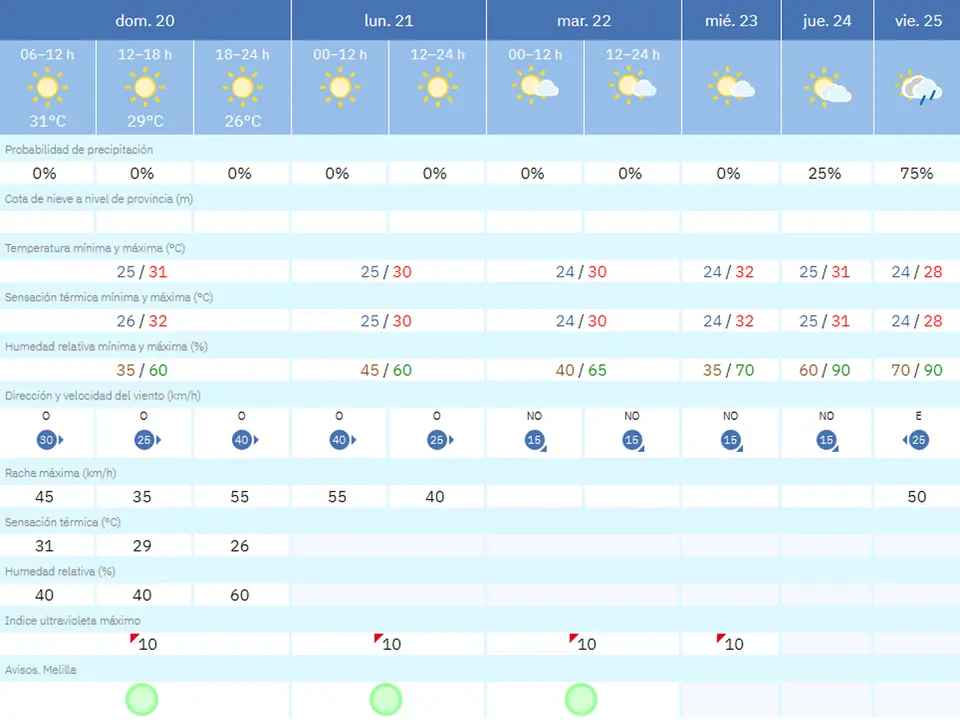Click NO wind 15 badge for jue. 24
Image resolution: width=960 pixels, height=720 pixels.
click(x=827, y=441)
